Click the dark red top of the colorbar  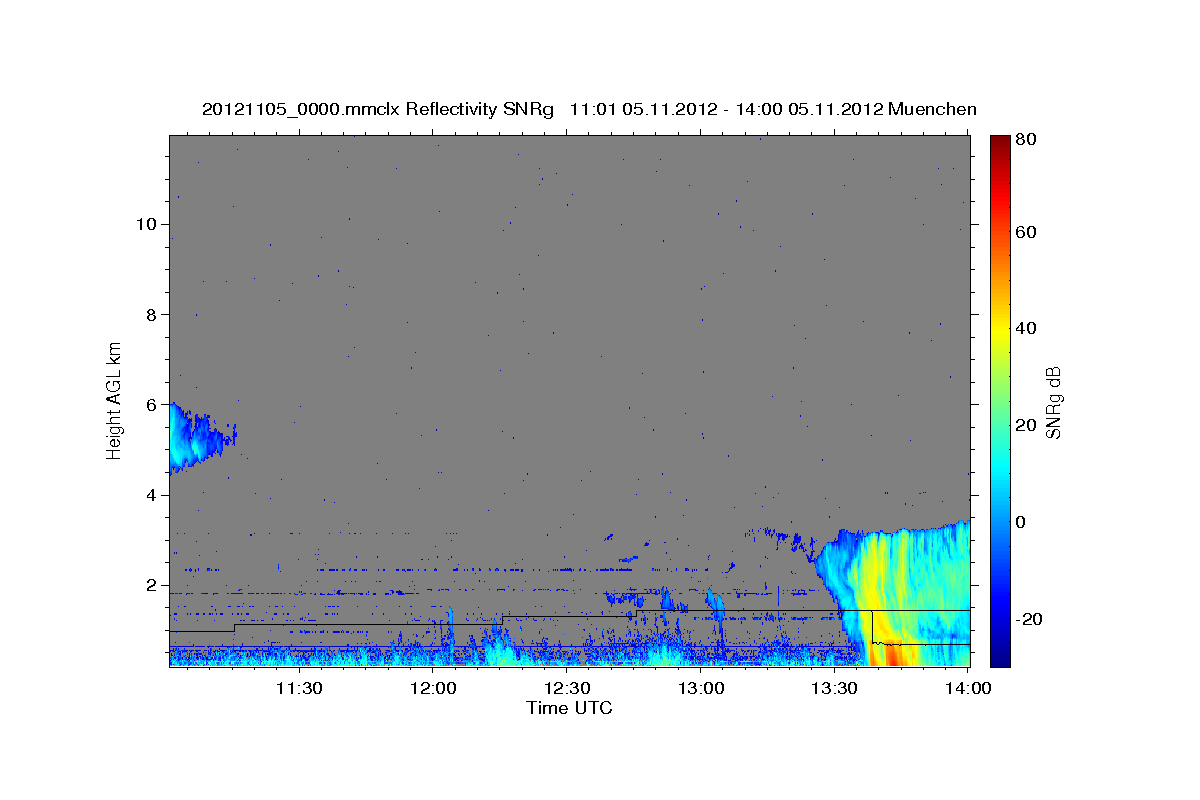[x=999, y=143]
